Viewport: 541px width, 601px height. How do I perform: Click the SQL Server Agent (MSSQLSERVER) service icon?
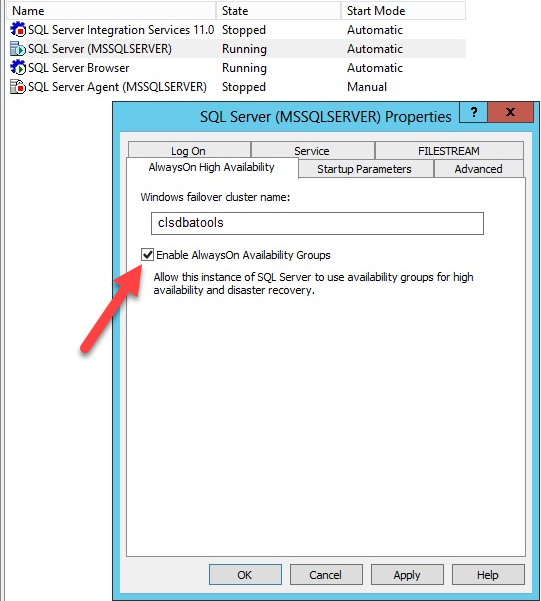18,87
